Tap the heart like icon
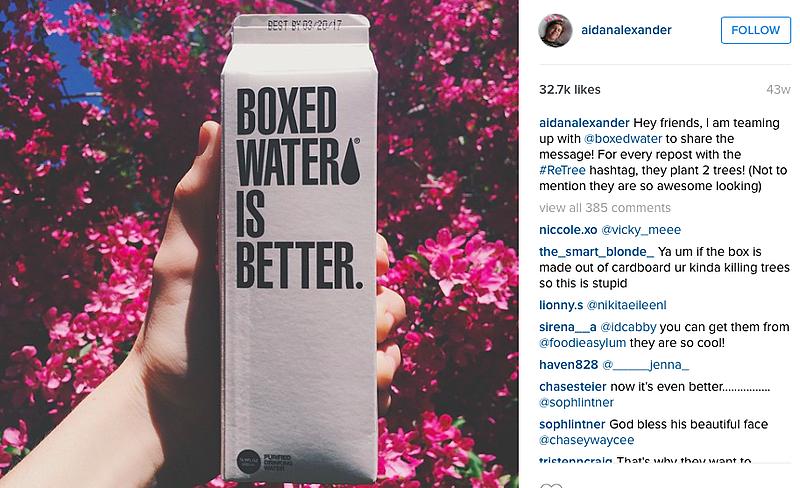Image resolution: width=800 pixels, height=488 pixels. coord(551,485)
